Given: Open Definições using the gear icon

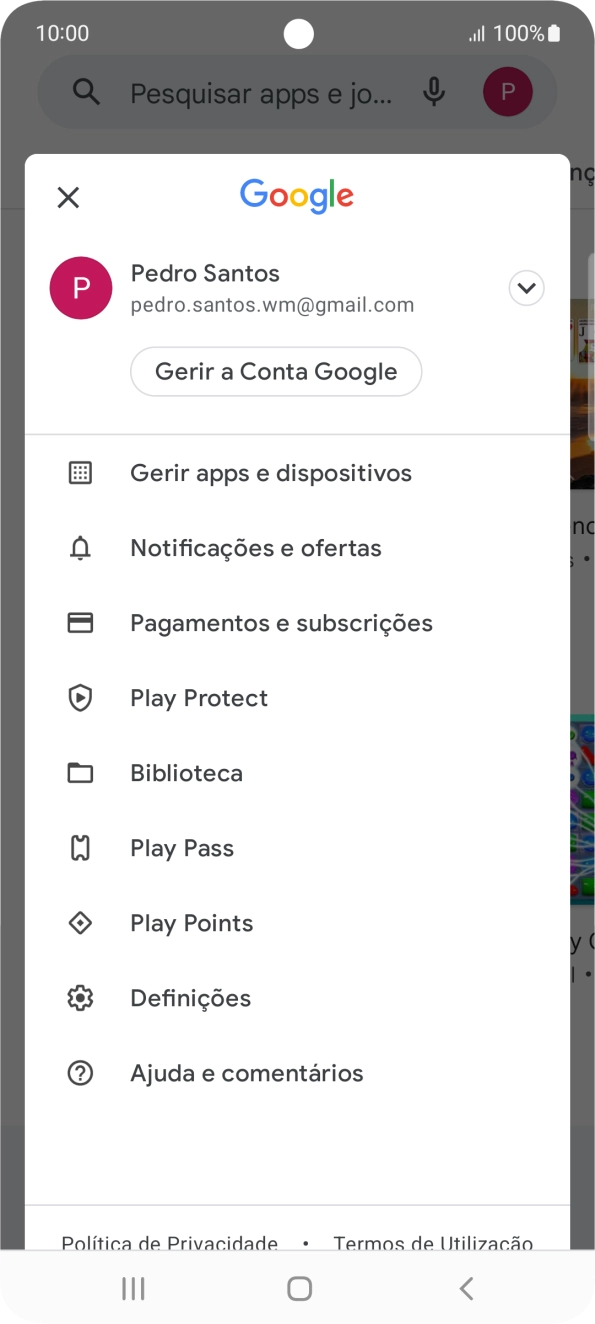Looking at the screenshot, I should [x=80, y=997].
